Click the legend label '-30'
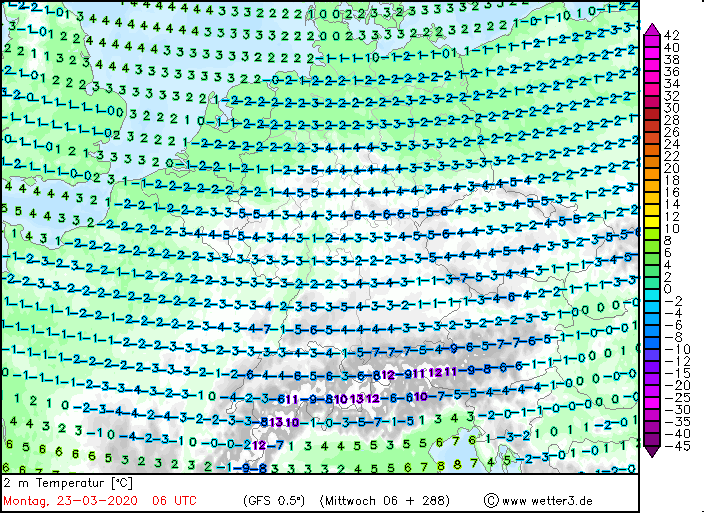The height and width of the screenshot is (513, 704). 677,410
